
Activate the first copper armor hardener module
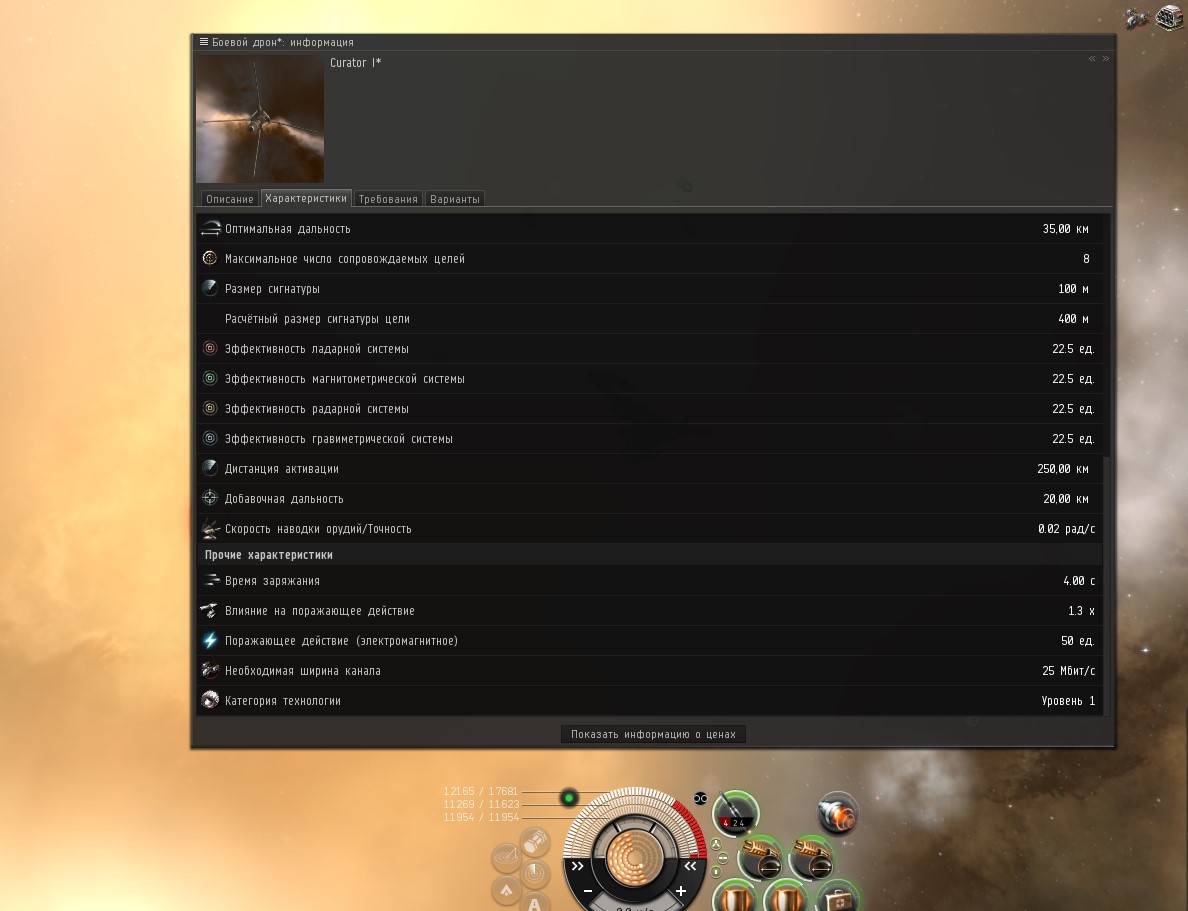(x=734, y=896)
